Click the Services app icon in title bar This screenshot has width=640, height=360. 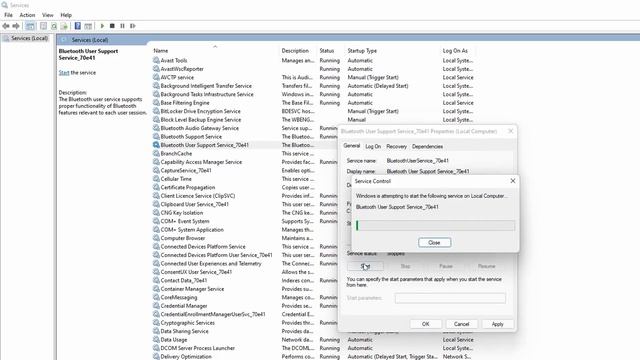pos(4,5)
